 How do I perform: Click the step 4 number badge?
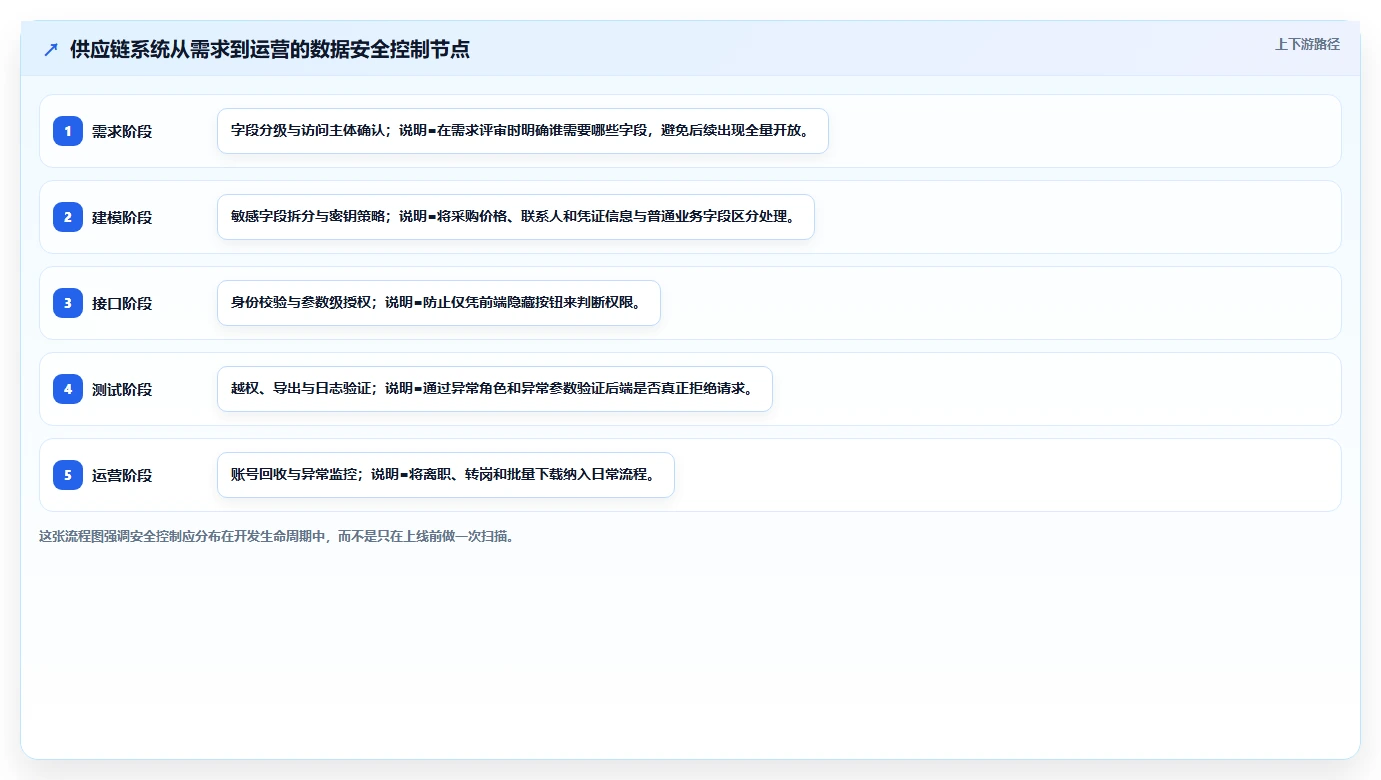click(68, 389)
